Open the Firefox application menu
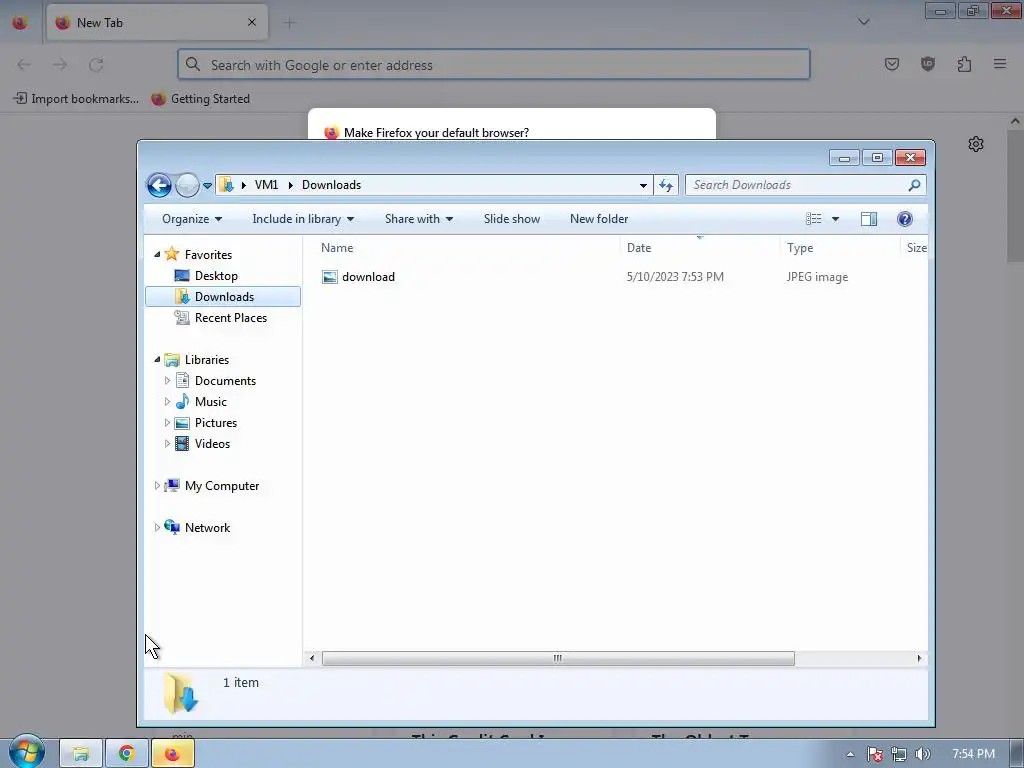 1000,64
